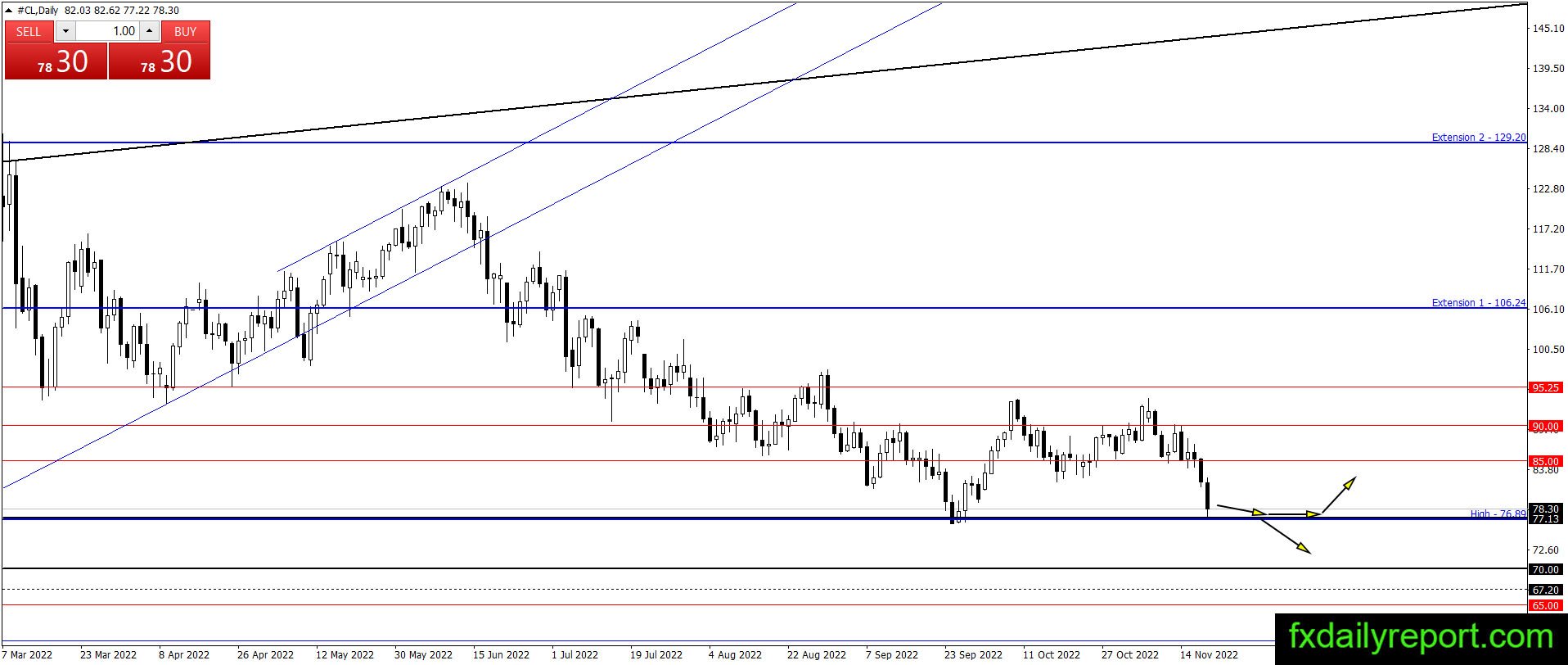Decrease trade volume with the down arrow
The width and height of the screenshot is (1568, 665).
pyautogui.click(x=65, y=31)
